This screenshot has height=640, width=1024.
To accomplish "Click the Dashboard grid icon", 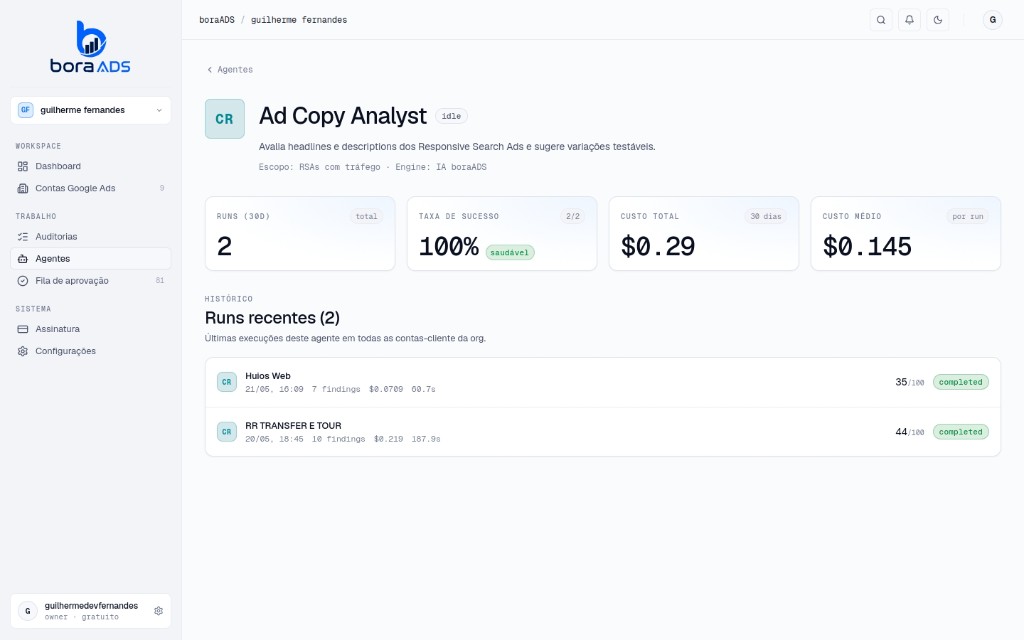I will click(23, 166).
